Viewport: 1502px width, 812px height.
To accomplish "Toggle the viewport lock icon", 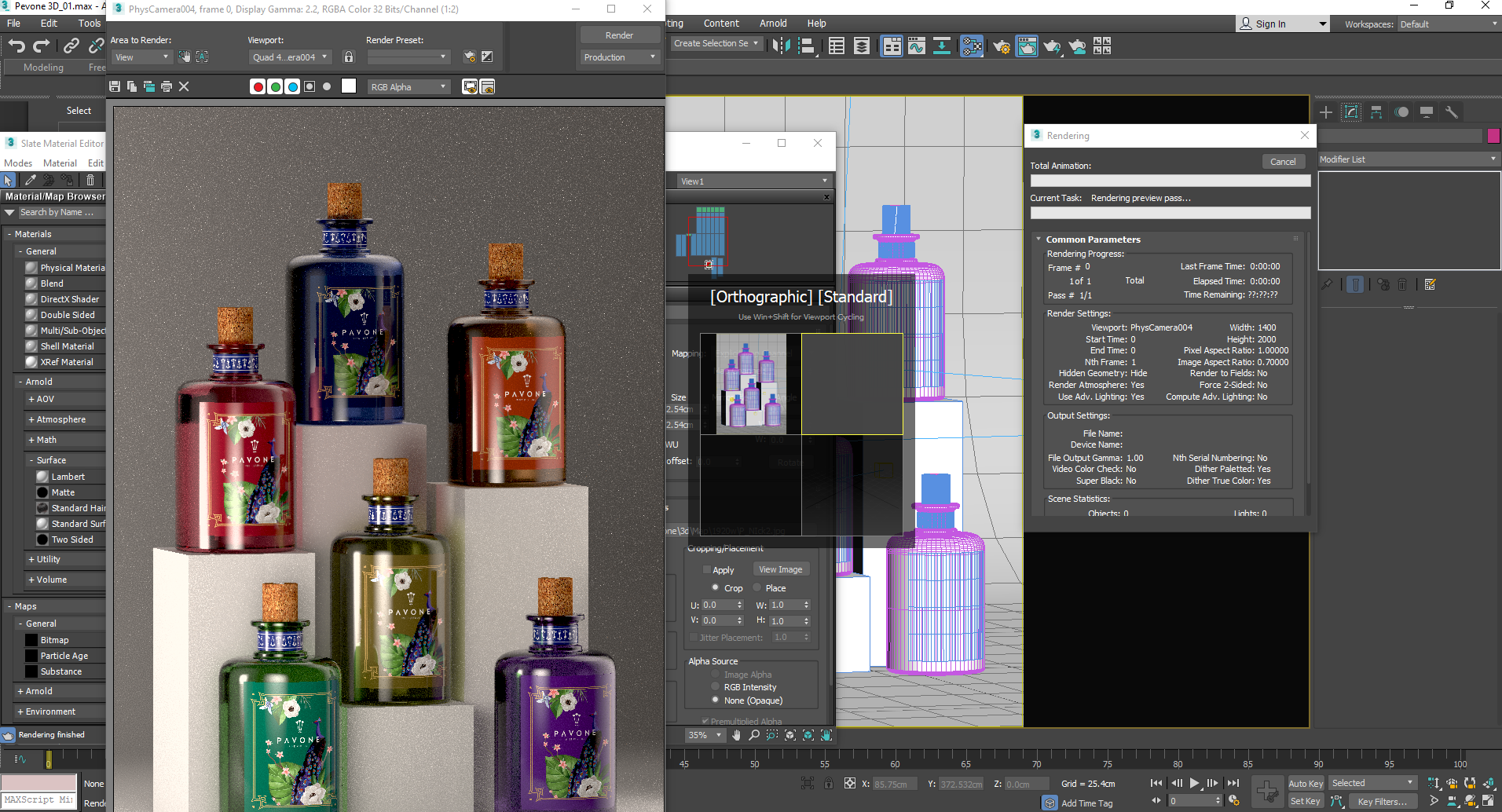I will click(x=349, y=57).
